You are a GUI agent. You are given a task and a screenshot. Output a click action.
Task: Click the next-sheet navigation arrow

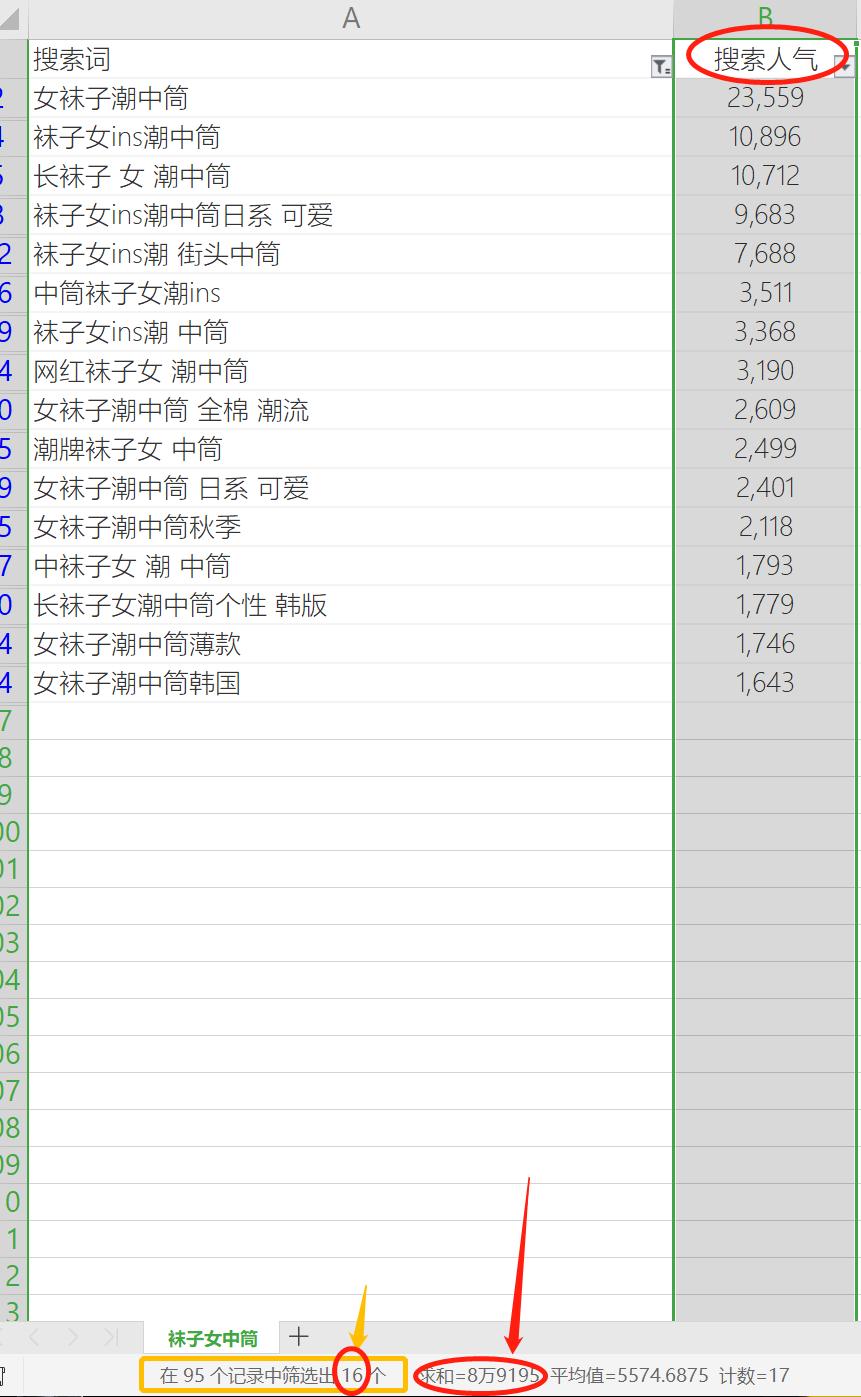pyautogui.click(x=72, y=1336)
